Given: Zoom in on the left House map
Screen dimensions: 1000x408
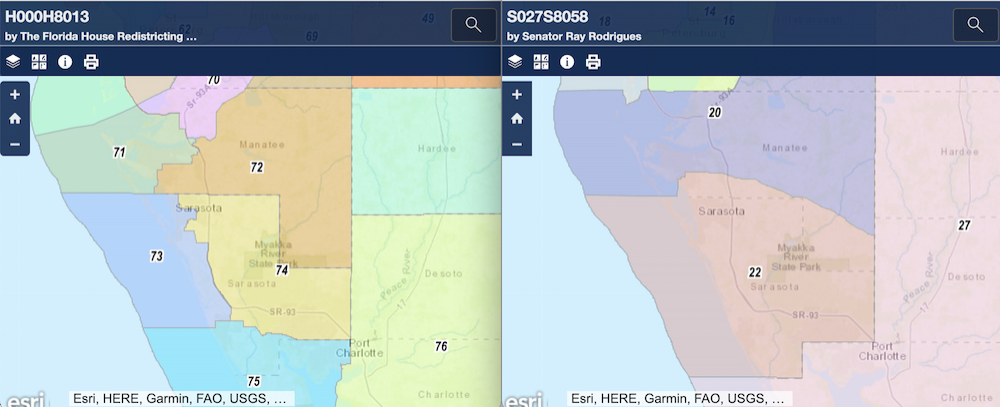Looking at the screenshot, I should point(14,95).
